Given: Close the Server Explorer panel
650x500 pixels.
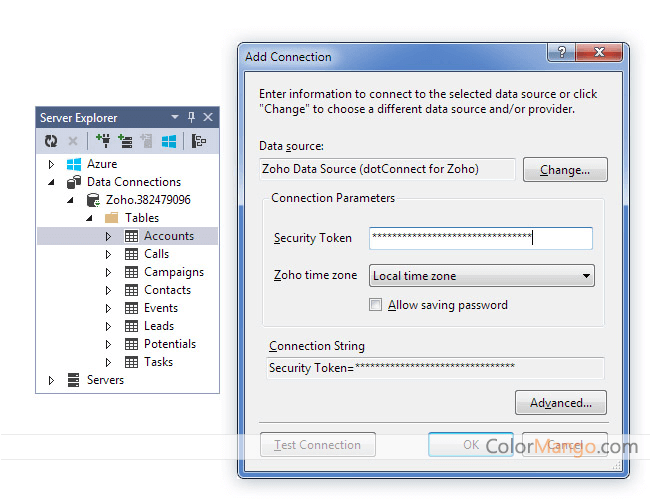Looking at the screenshot, I should [x=208, y=117].
